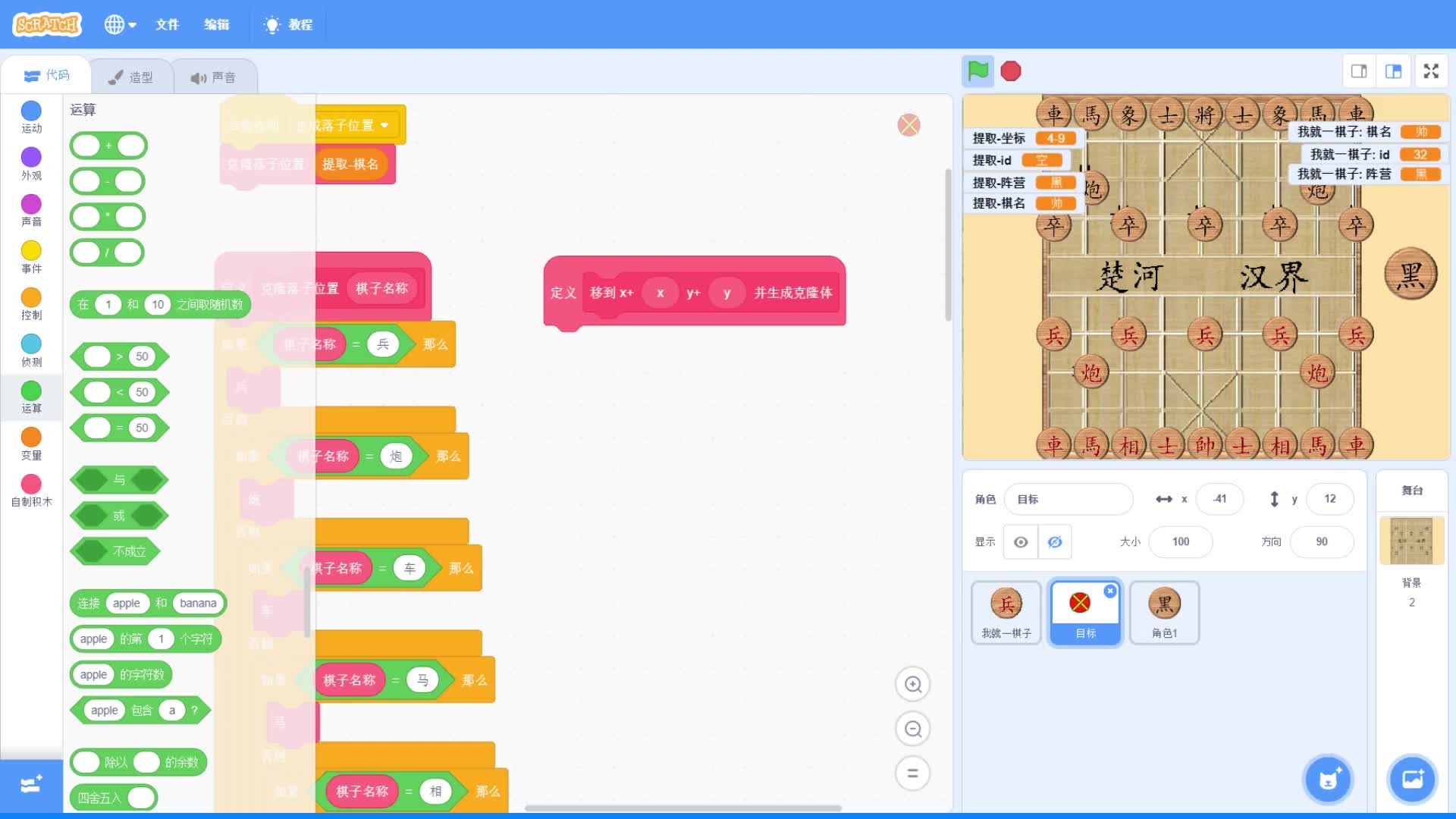
Task: Select the 变量 block category
Action: click(x=31, y=444)
